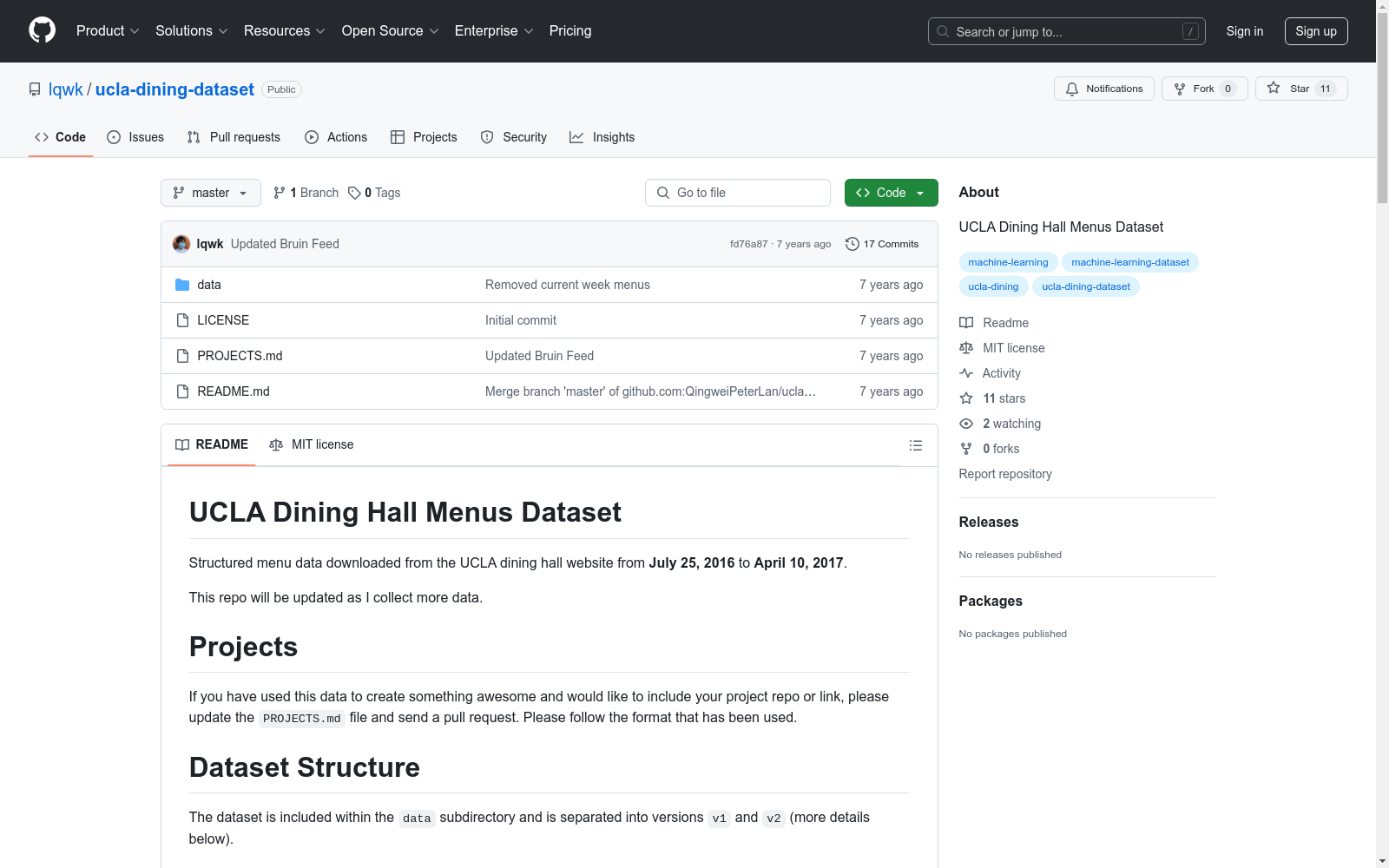Star the repository

pyautogui.click(x=1301, y=89)
